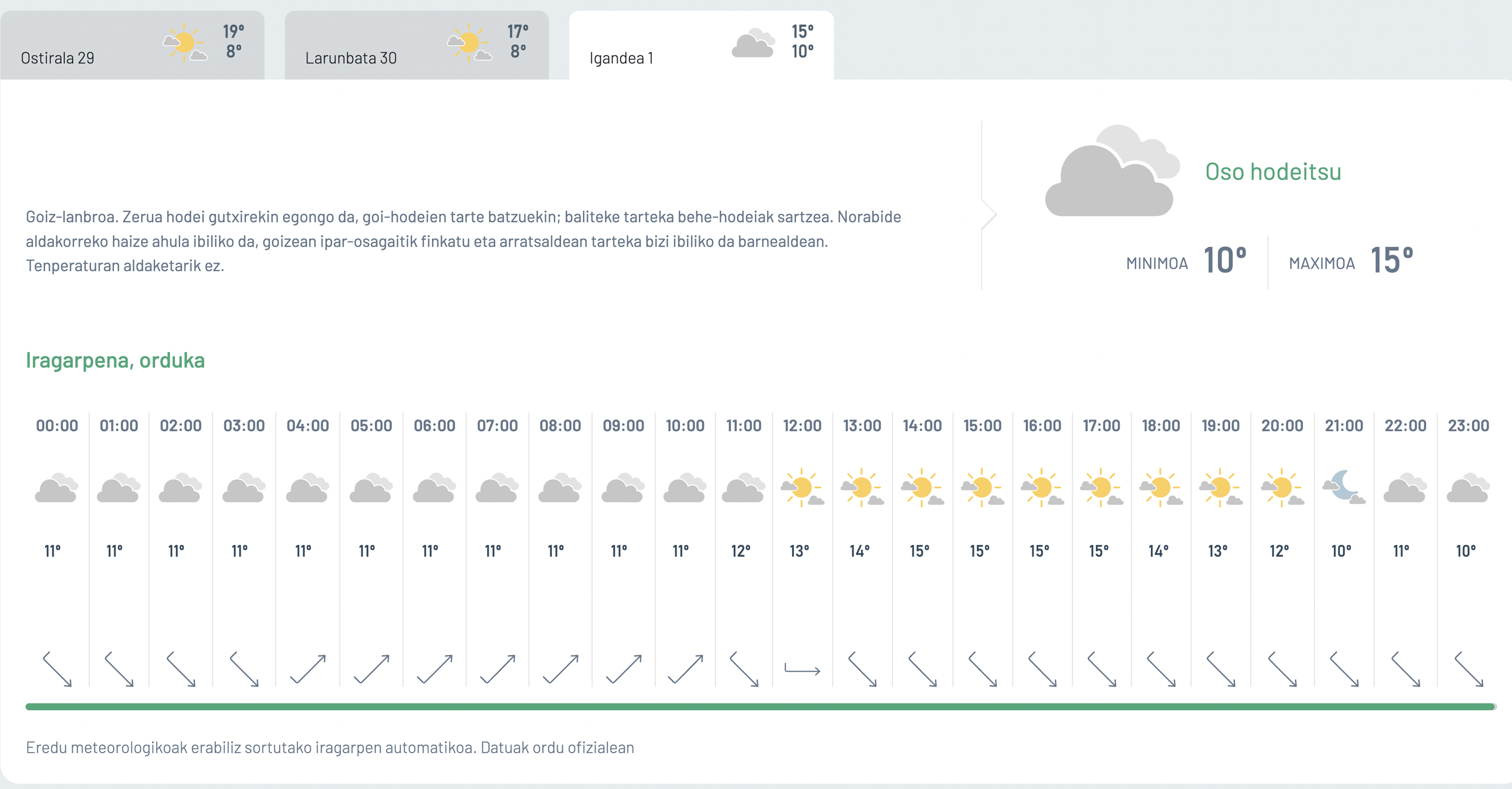Click the green horizontal scrollbar under hourly forecast

click(761, 707)
